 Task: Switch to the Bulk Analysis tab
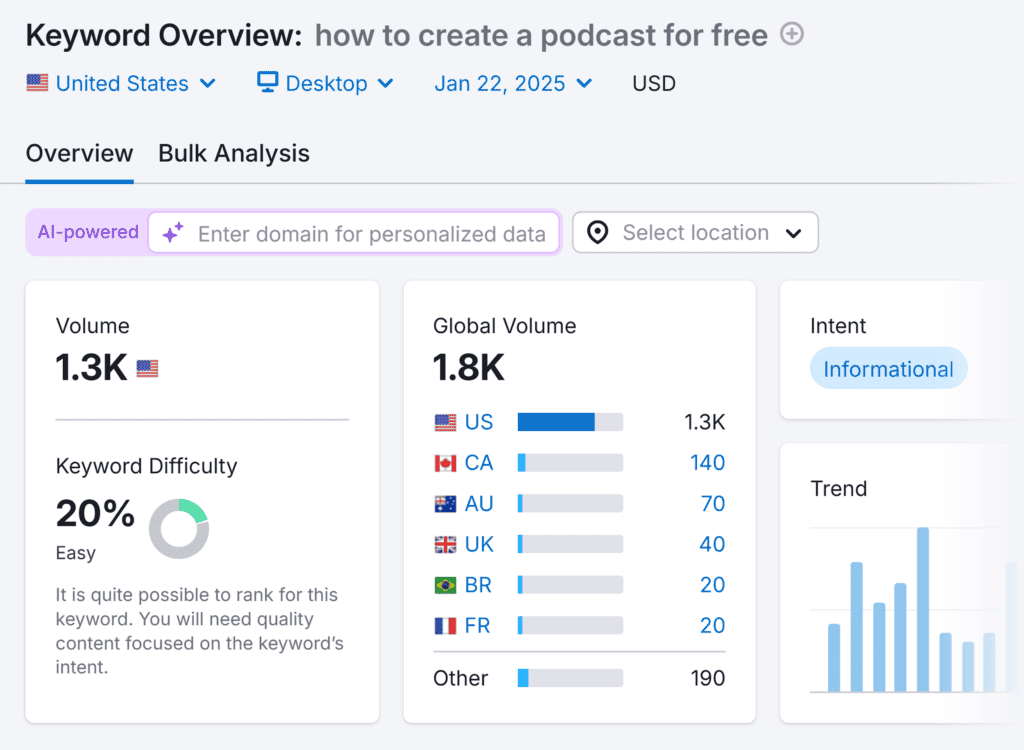(x=233, y=154)
